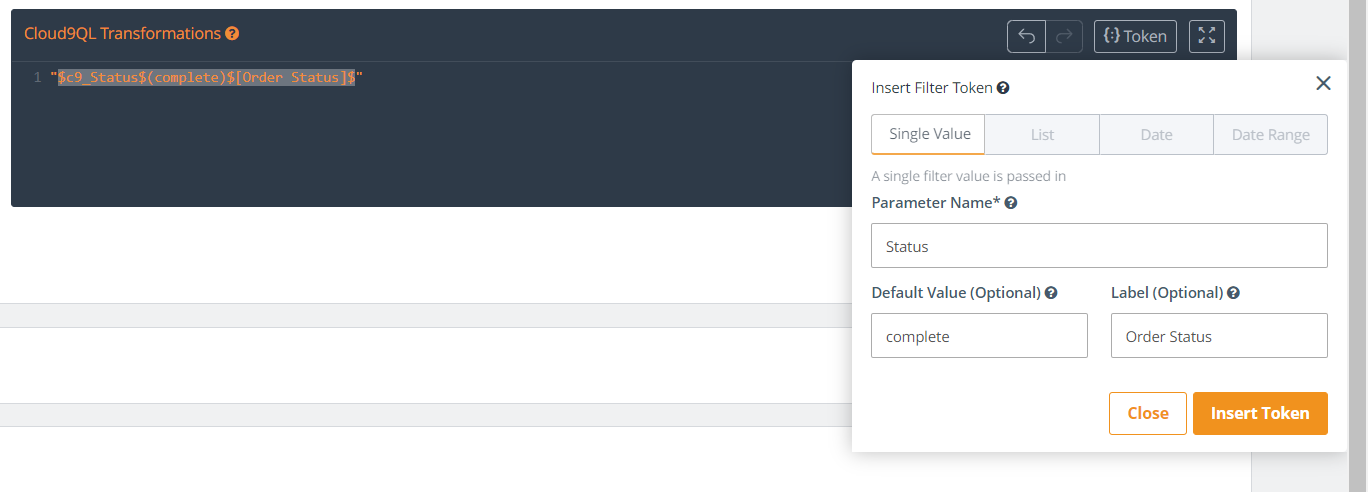Click the Parameter Name input field
This screenshot has width=1368, height=492.
pyautogui.click(x=1099, y=246)
